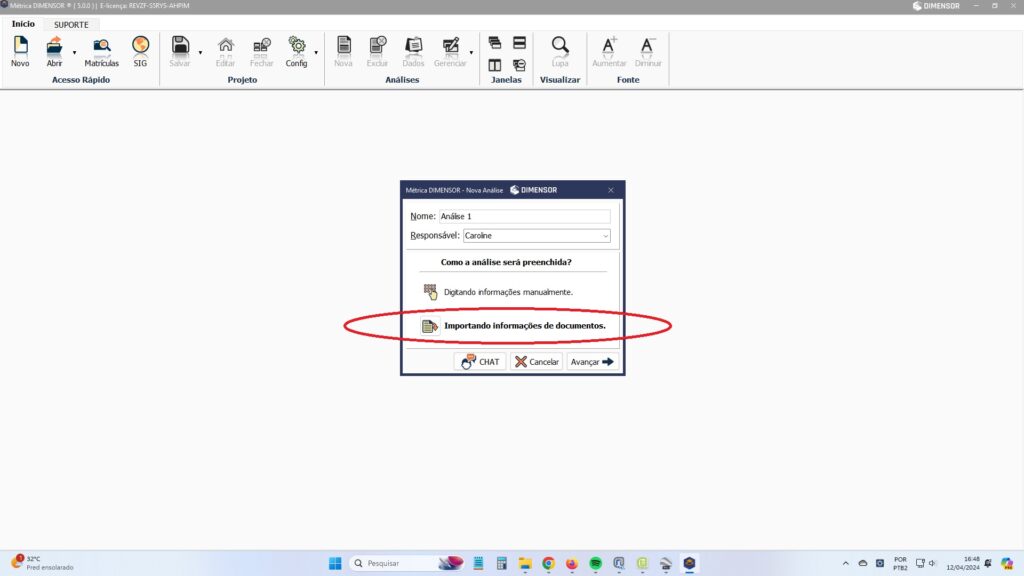Select the Excluir analysis icon

click(x=377, y=52)
